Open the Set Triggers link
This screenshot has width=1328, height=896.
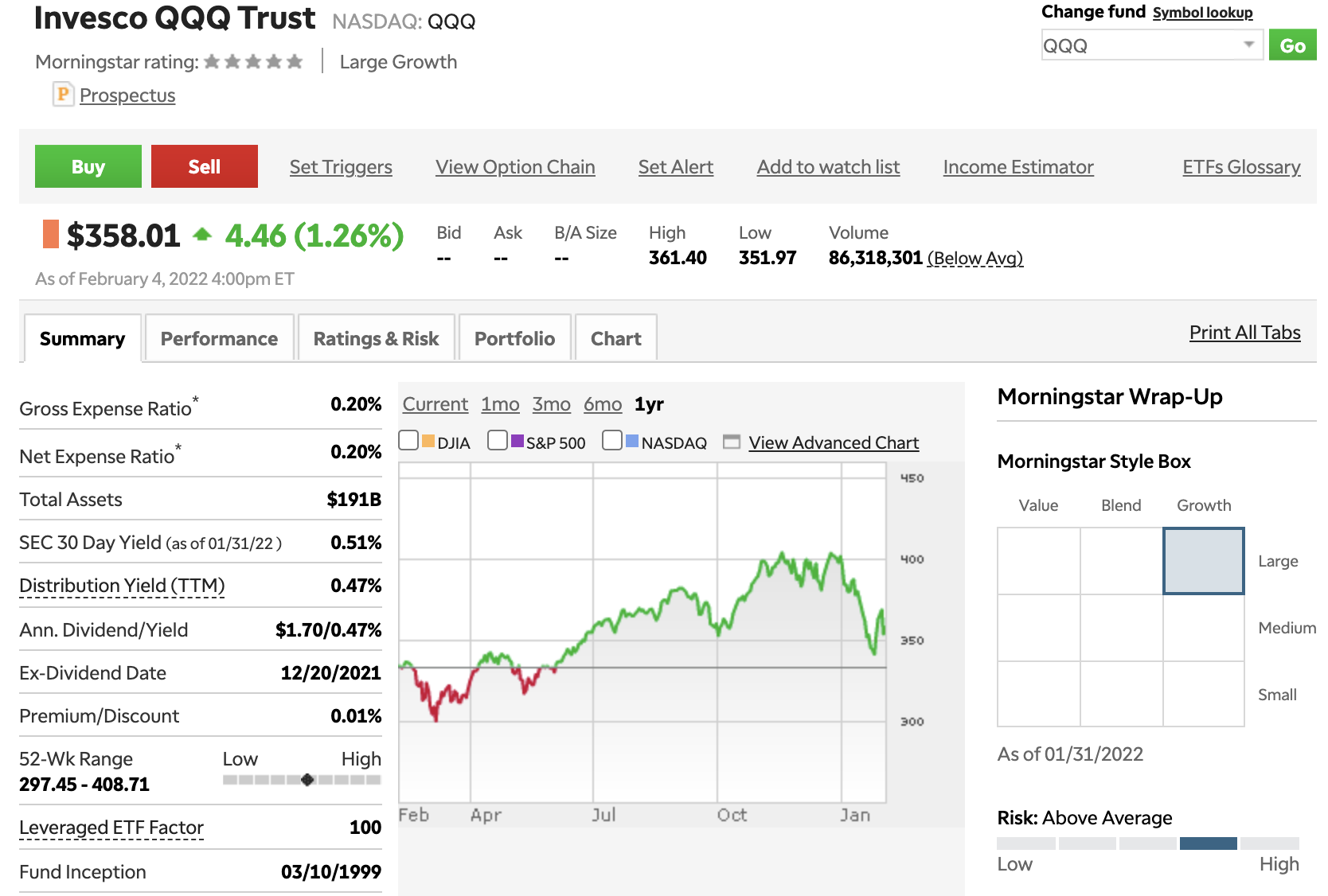pos(341,167)
